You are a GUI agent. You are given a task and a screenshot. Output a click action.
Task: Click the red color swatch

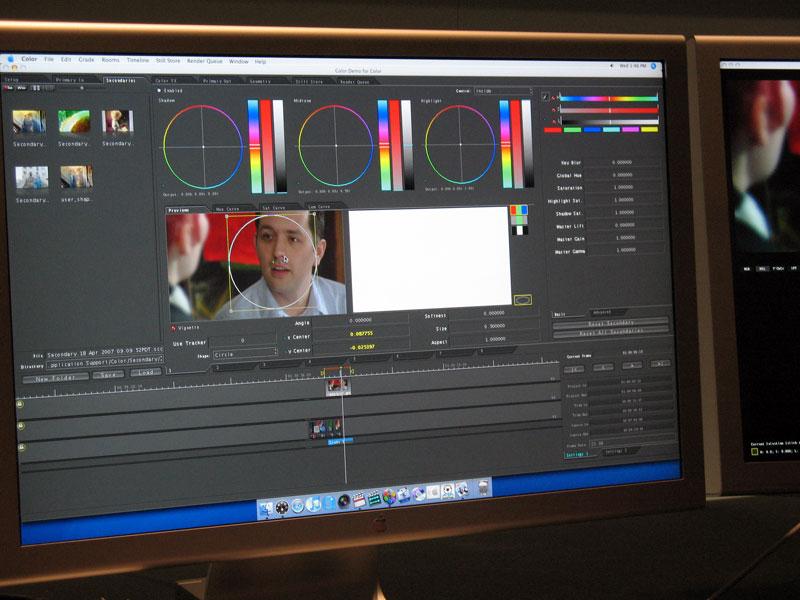pos(553,130)
